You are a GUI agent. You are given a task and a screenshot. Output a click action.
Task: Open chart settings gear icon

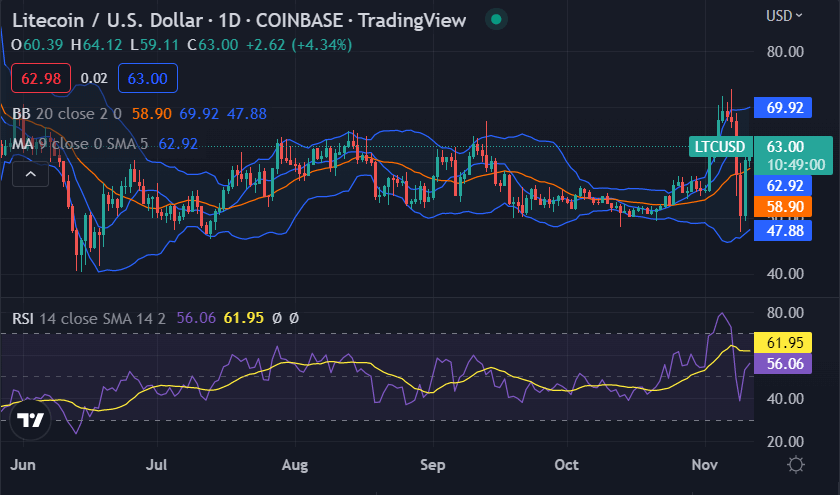pos(796,464)
